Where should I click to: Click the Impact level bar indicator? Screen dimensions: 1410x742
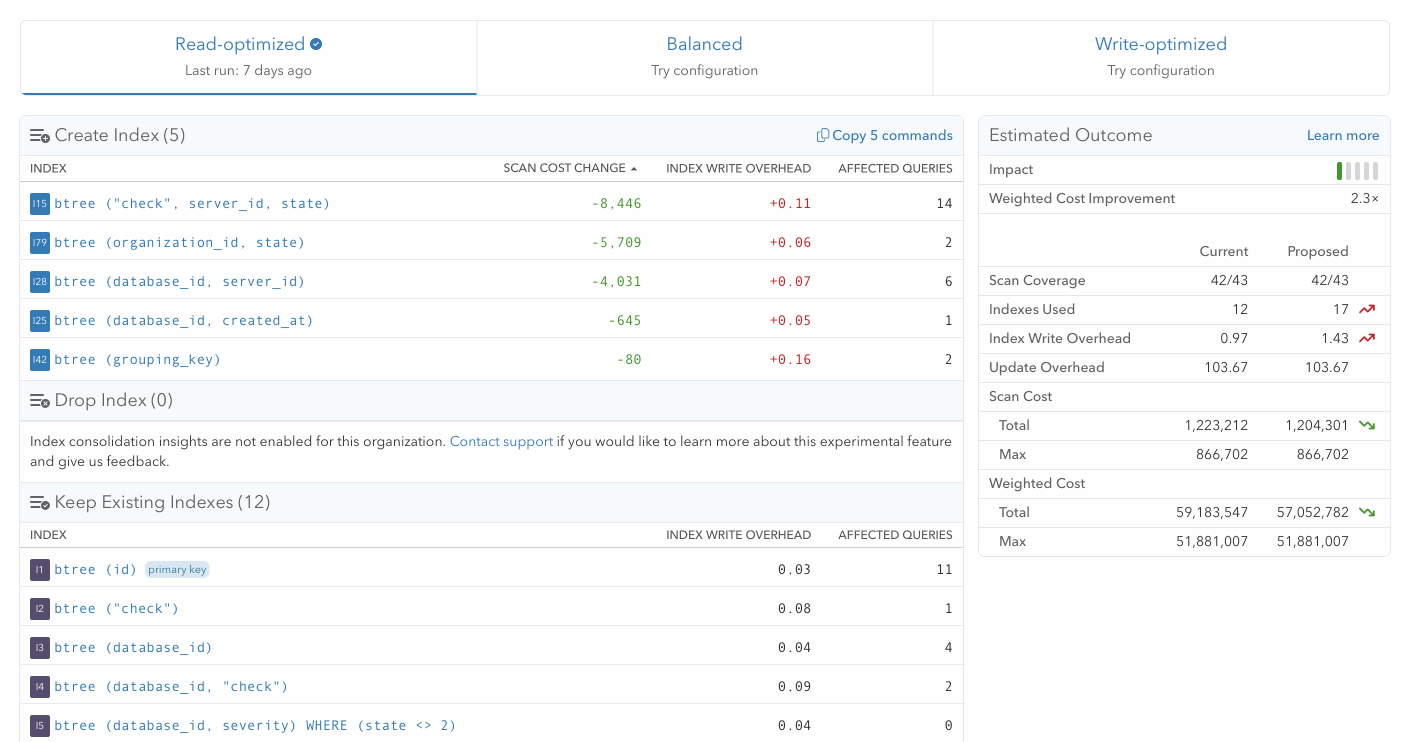coord(1358,170)
